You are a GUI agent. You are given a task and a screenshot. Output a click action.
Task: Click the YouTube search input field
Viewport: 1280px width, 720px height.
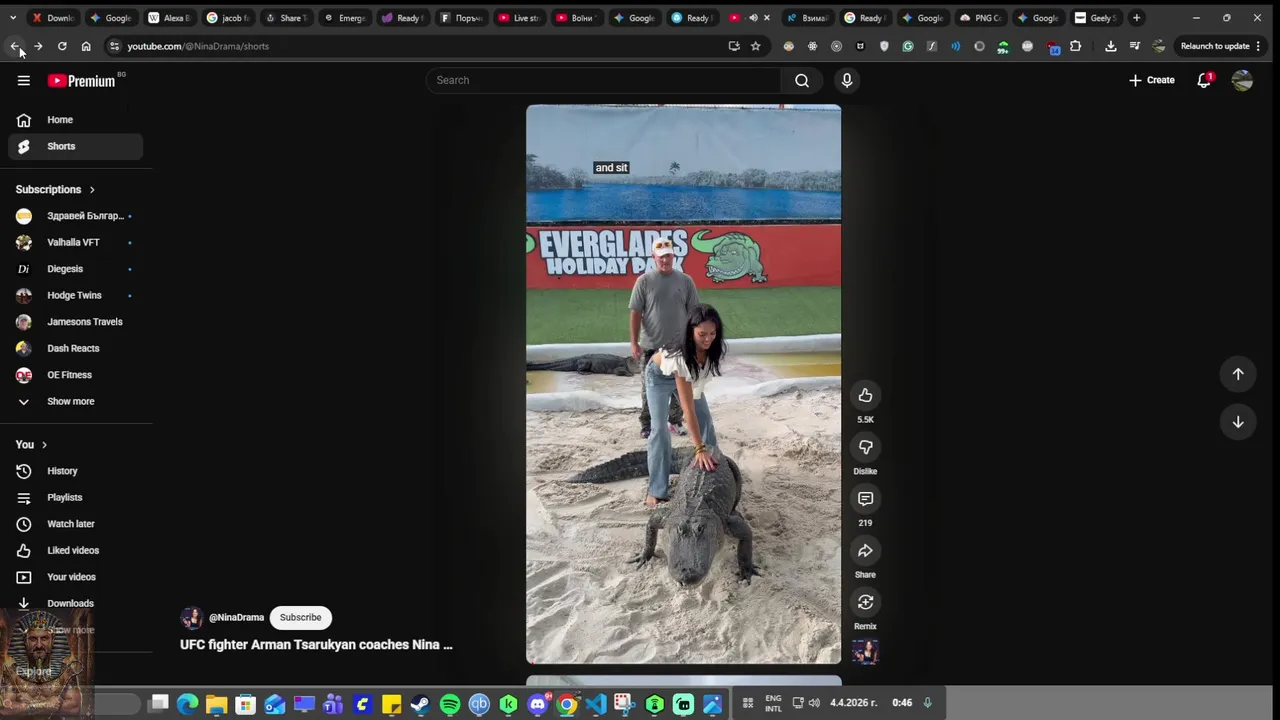[x=603, y=80]
